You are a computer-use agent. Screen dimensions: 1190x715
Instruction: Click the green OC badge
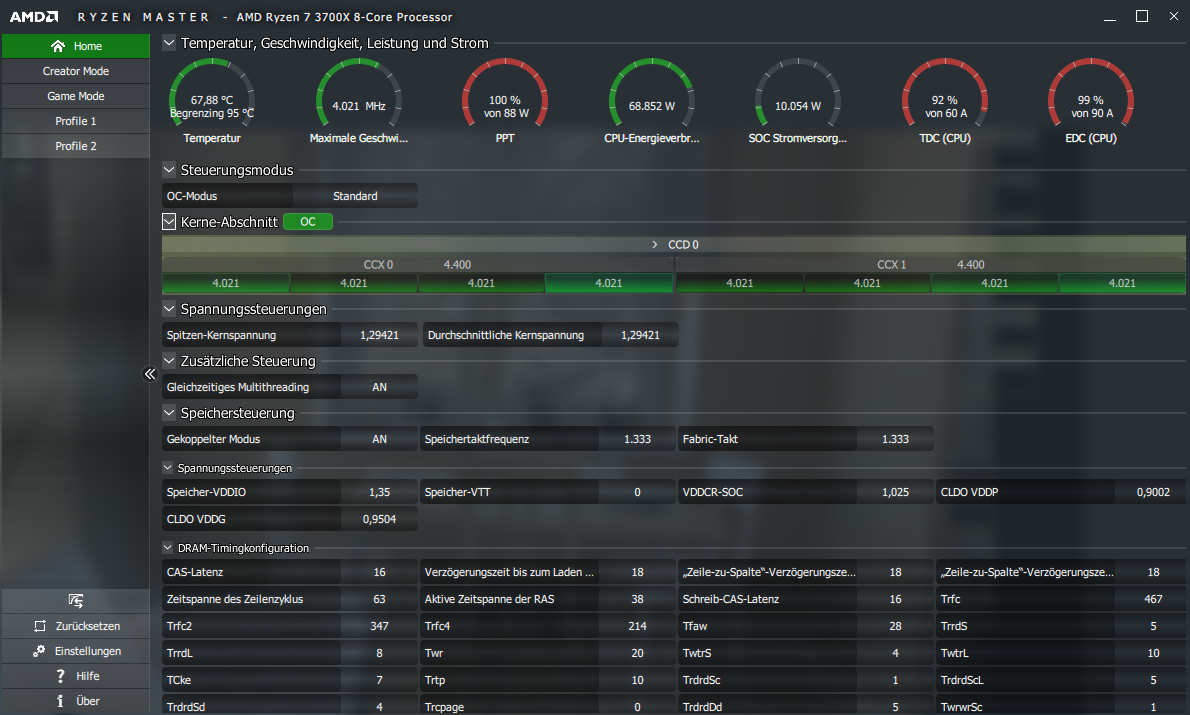pyautogui.click(x=307, y=222)
